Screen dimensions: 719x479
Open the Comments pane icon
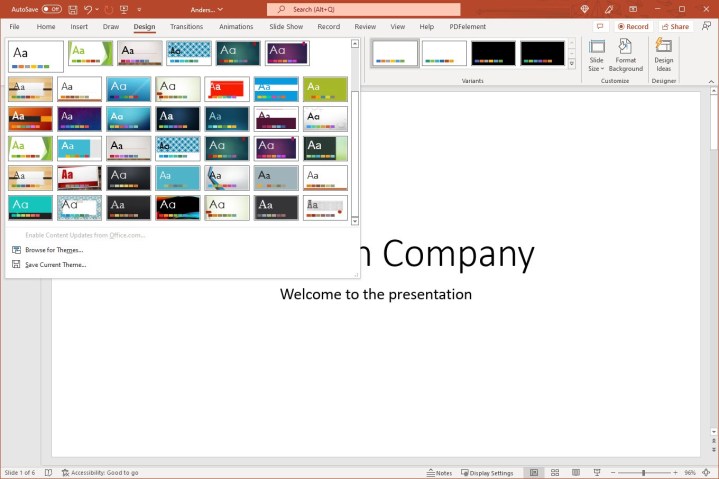(x=600, y=27)
